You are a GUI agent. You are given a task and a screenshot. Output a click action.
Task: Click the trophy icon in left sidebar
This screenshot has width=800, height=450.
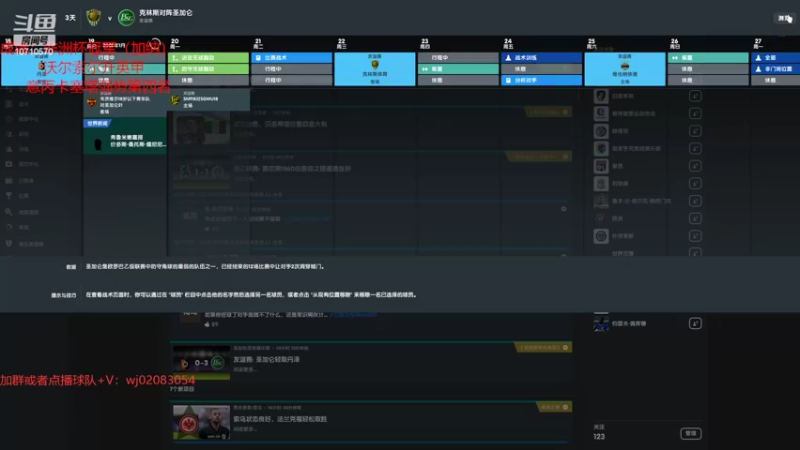tap(9, 195)
